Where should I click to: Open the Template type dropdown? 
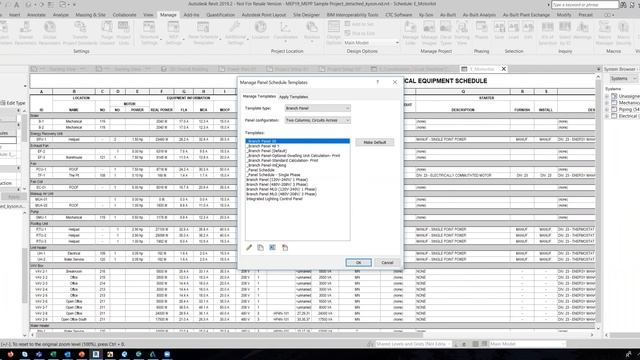tap(318, 108)
